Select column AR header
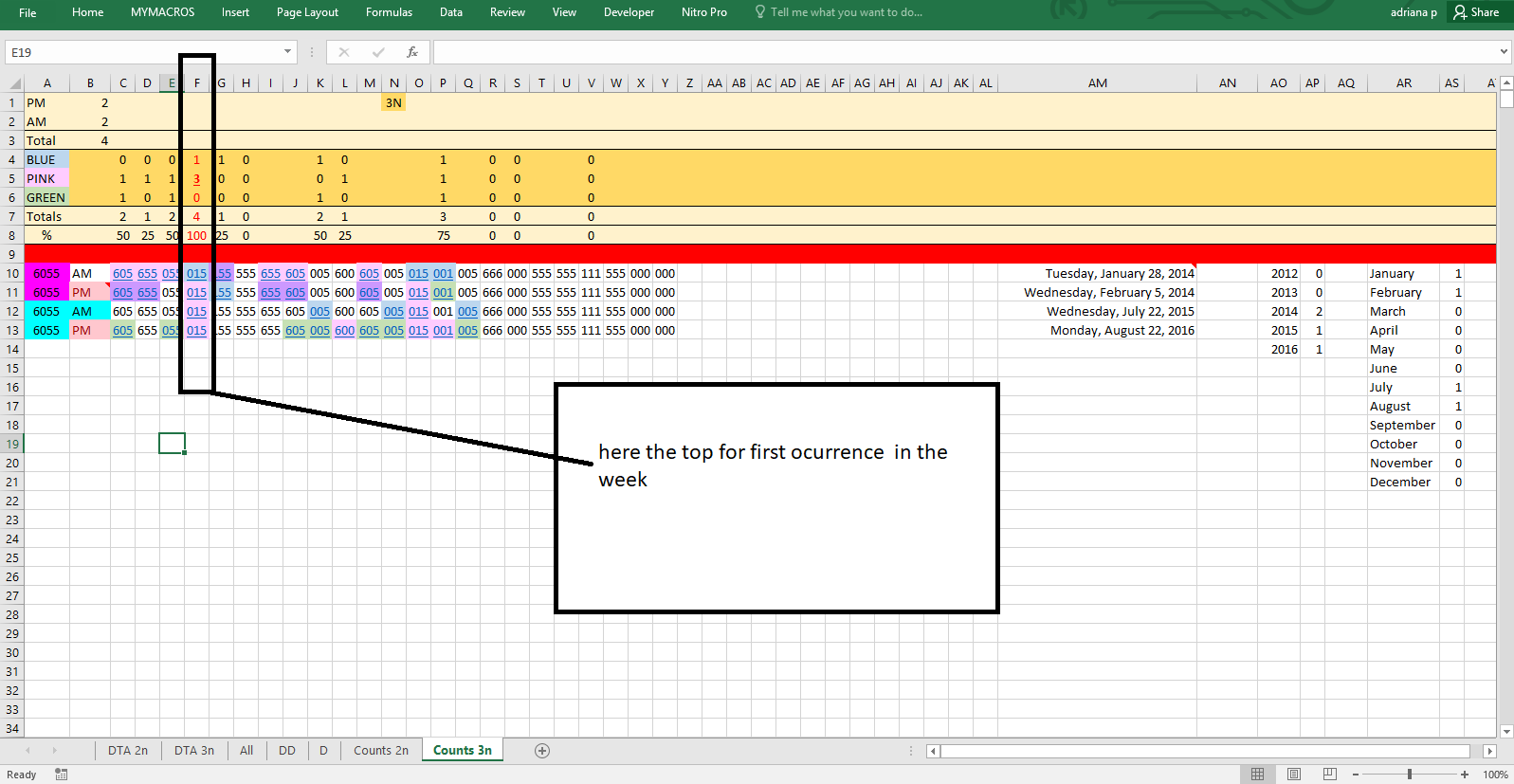 point(1404,83)
